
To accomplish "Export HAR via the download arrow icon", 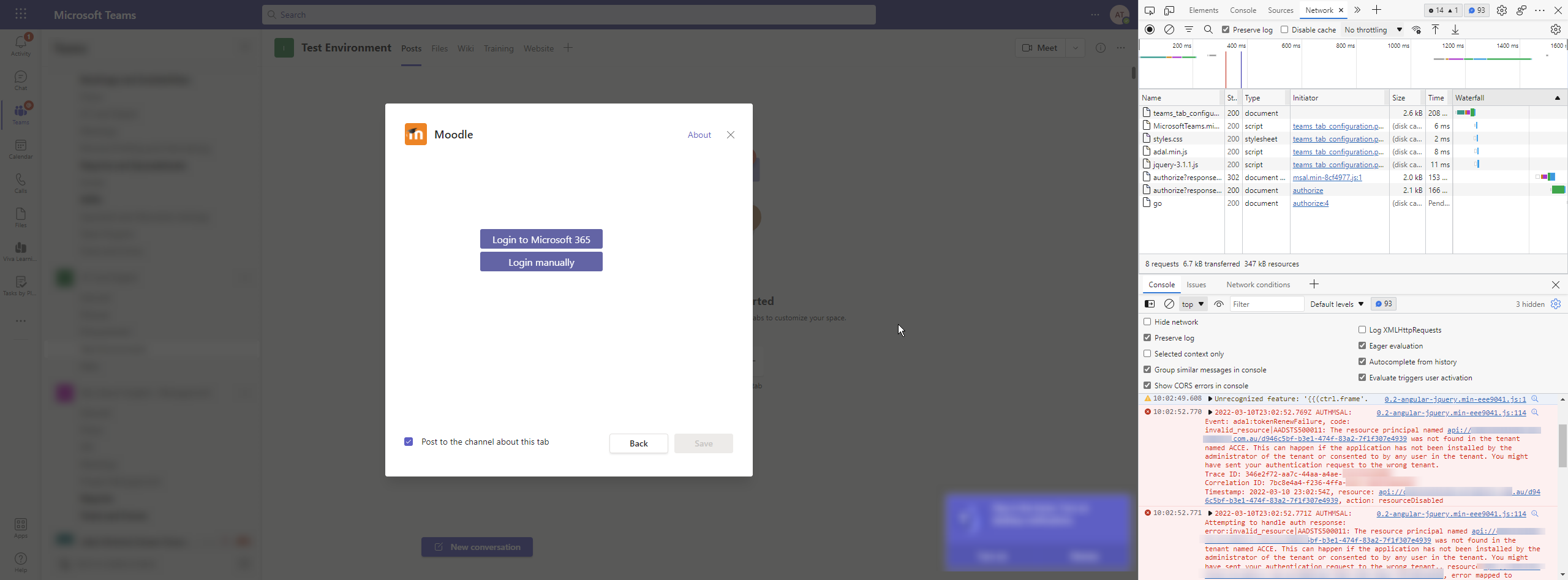I will pyautogui.click(x=1455, y=29).
